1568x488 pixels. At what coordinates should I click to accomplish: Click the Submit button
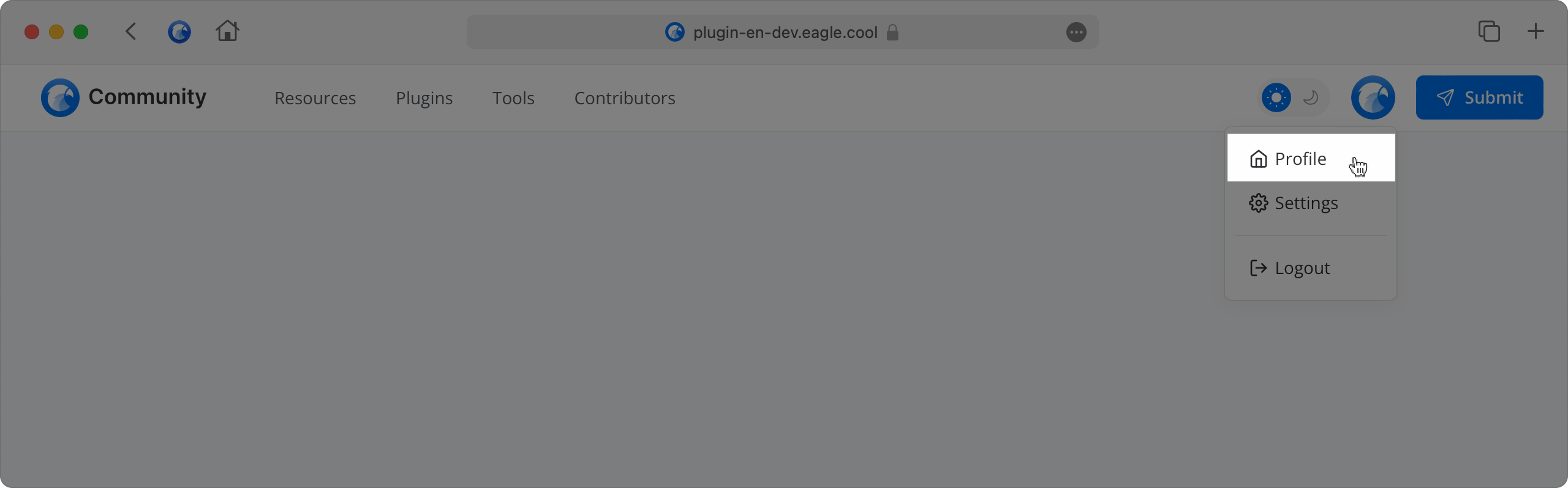click(1479, 97)
